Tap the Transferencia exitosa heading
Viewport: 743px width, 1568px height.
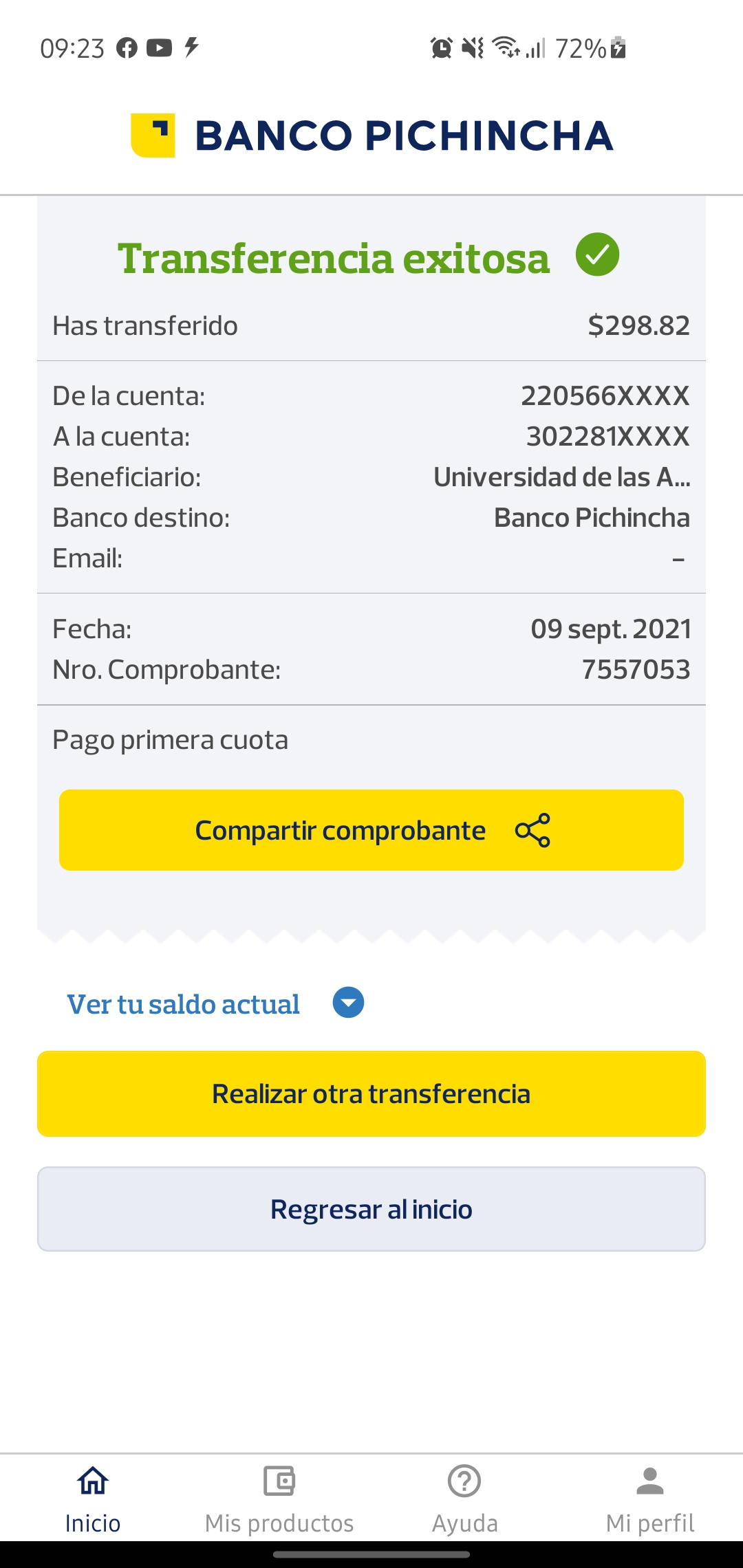point(334,259)
